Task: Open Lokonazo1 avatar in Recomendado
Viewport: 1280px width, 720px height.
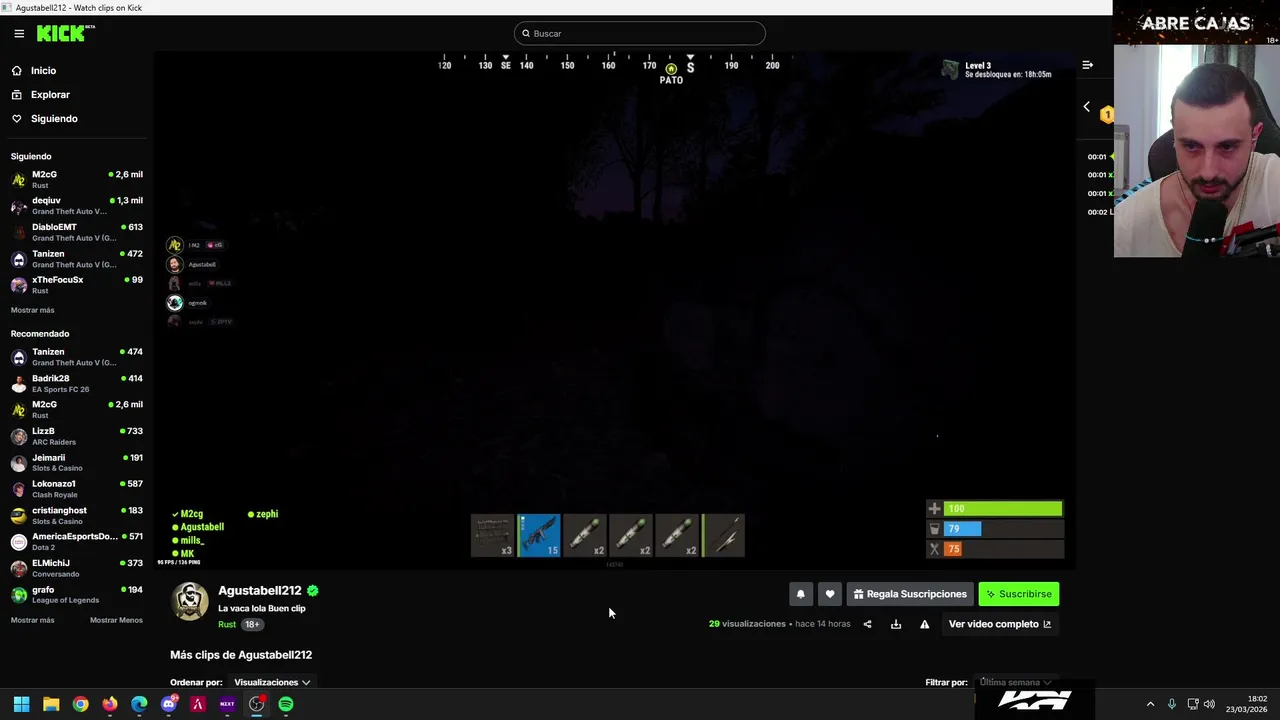Action: click(18, 489)
